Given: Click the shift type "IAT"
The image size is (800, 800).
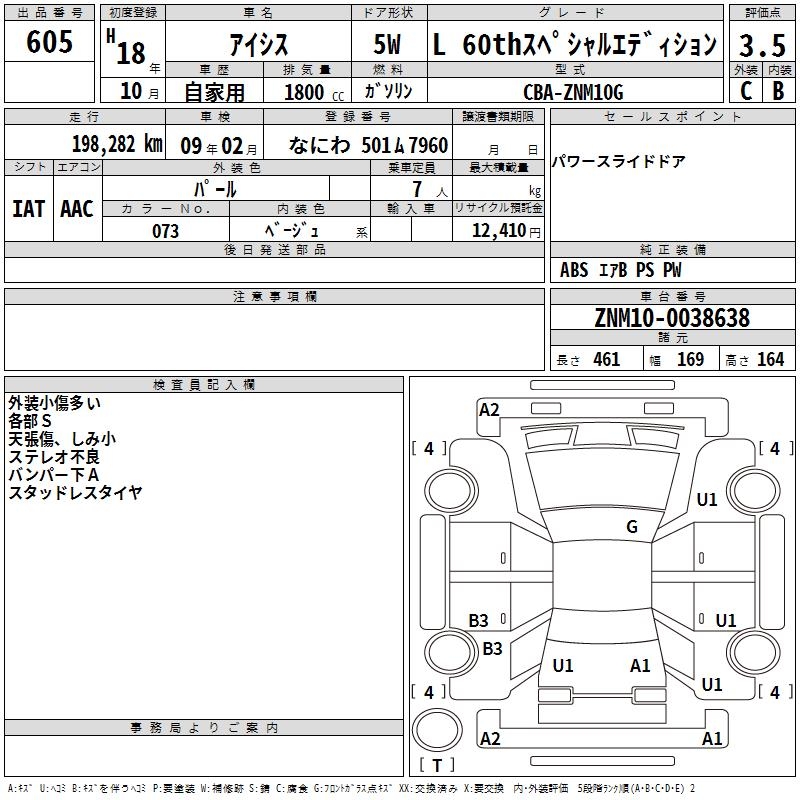Looking at the screenshot, I should click(29, 209).
